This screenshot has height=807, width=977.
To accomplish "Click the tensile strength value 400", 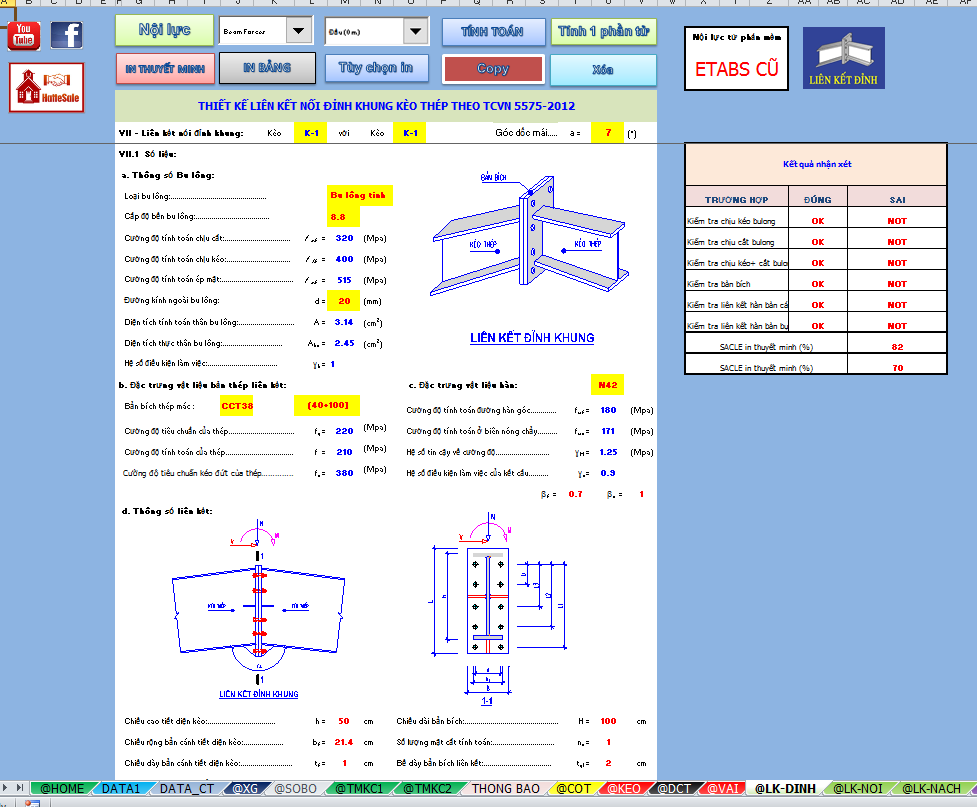I will 344,259.
